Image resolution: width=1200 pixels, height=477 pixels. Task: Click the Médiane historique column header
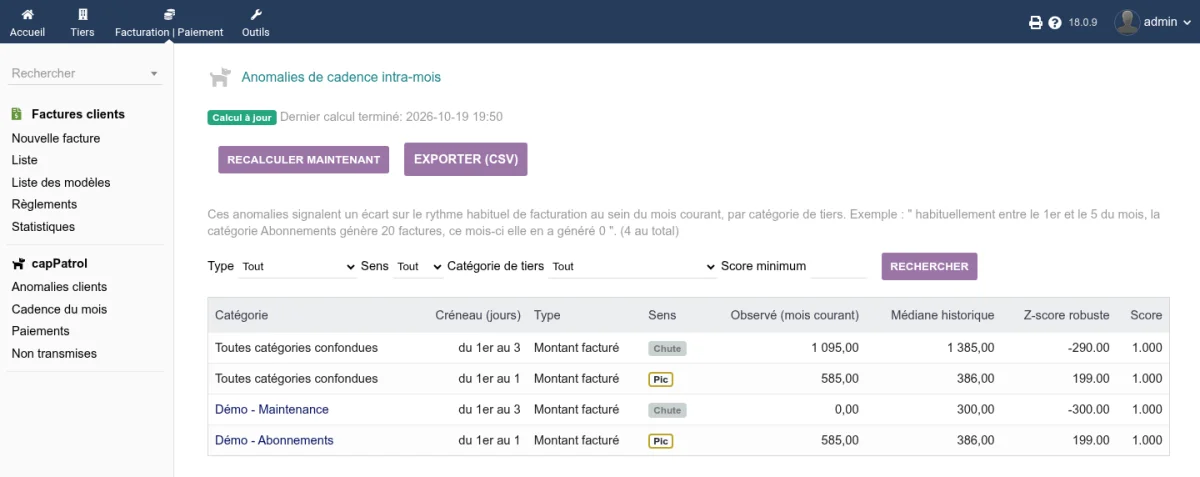point(943,315)
